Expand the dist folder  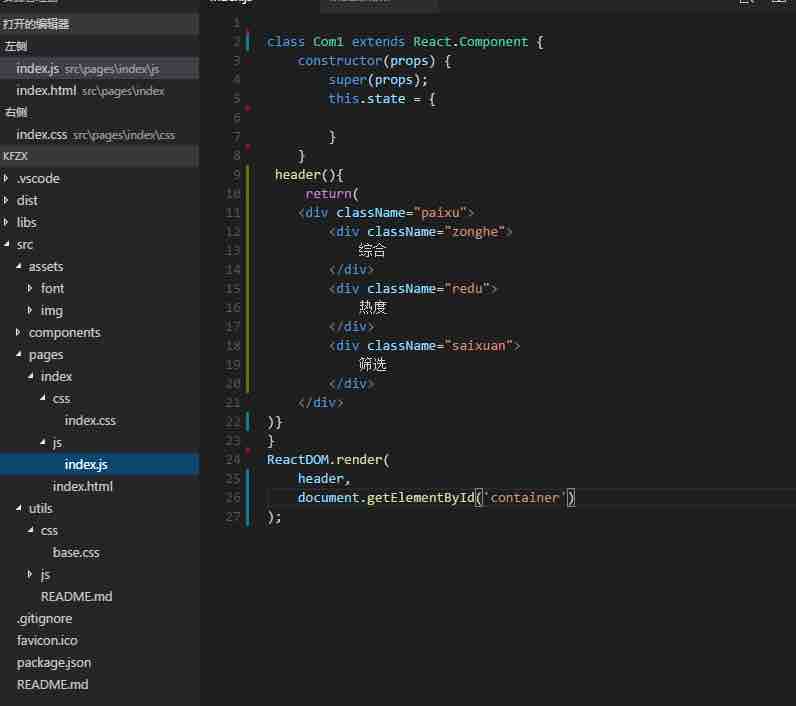point(27,201)
